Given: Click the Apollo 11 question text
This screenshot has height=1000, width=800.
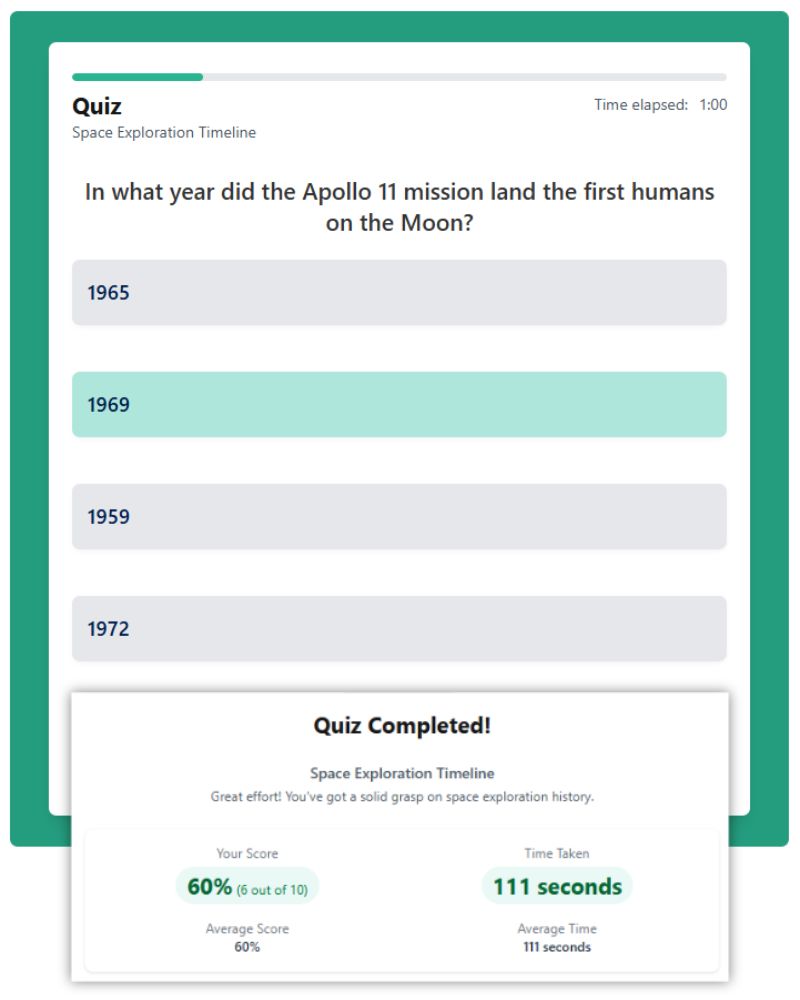Looking at the screenshot, I should click(398, 207).
